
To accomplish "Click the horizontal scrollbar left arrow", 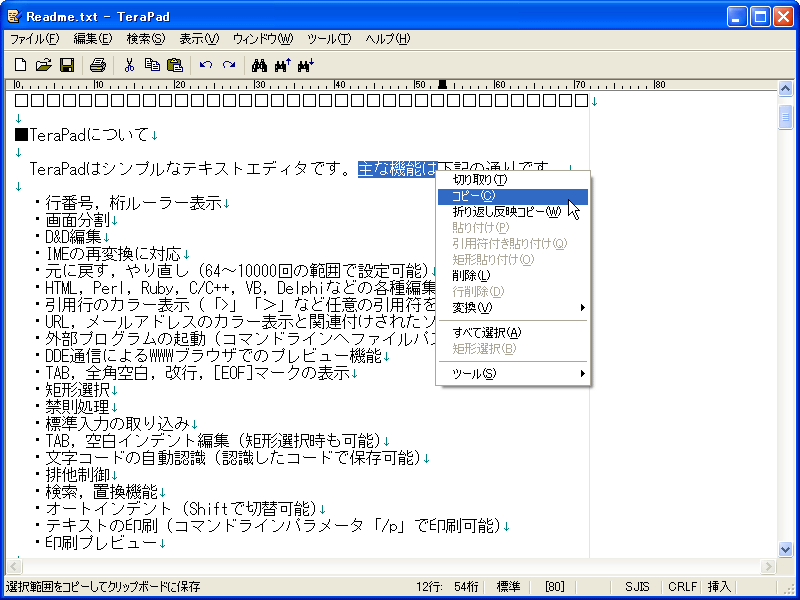I will click(14, 566).
